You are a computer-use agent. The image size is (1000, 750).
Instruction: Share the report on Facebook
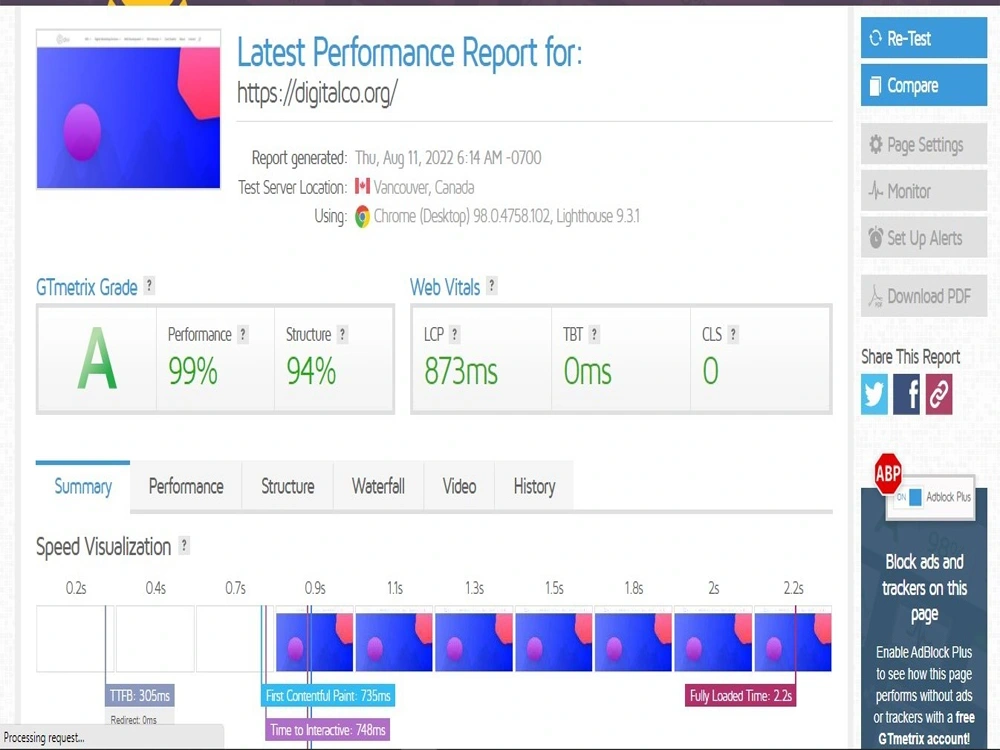[x=906, y=395]
